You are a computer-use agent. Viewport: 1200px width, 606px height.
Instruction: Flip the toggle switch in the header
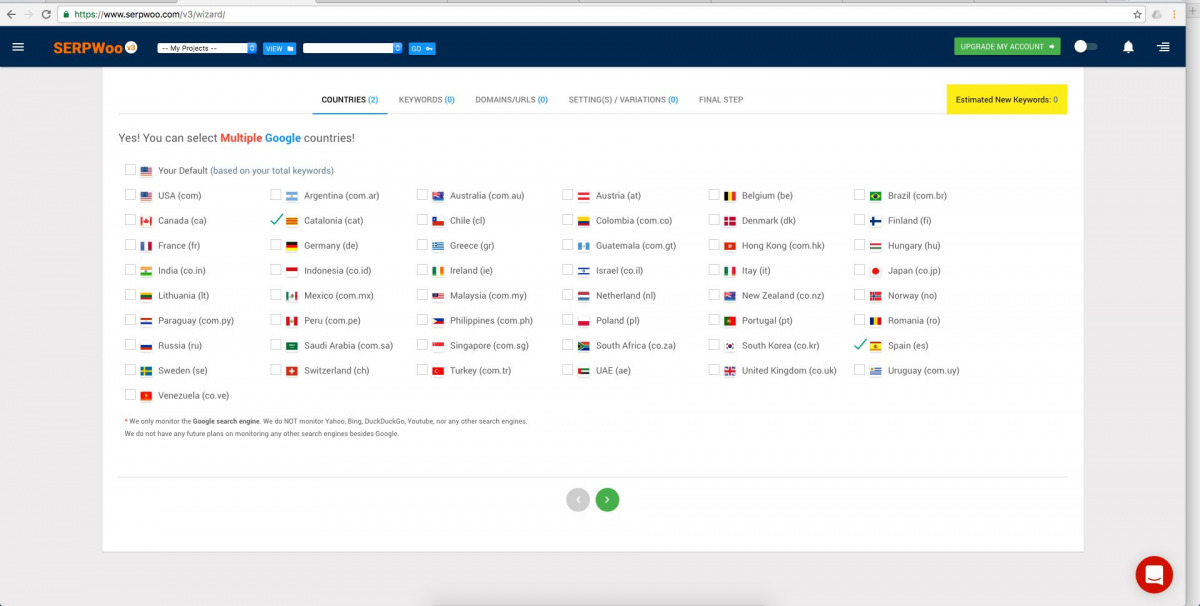(x=1085, y=47)
